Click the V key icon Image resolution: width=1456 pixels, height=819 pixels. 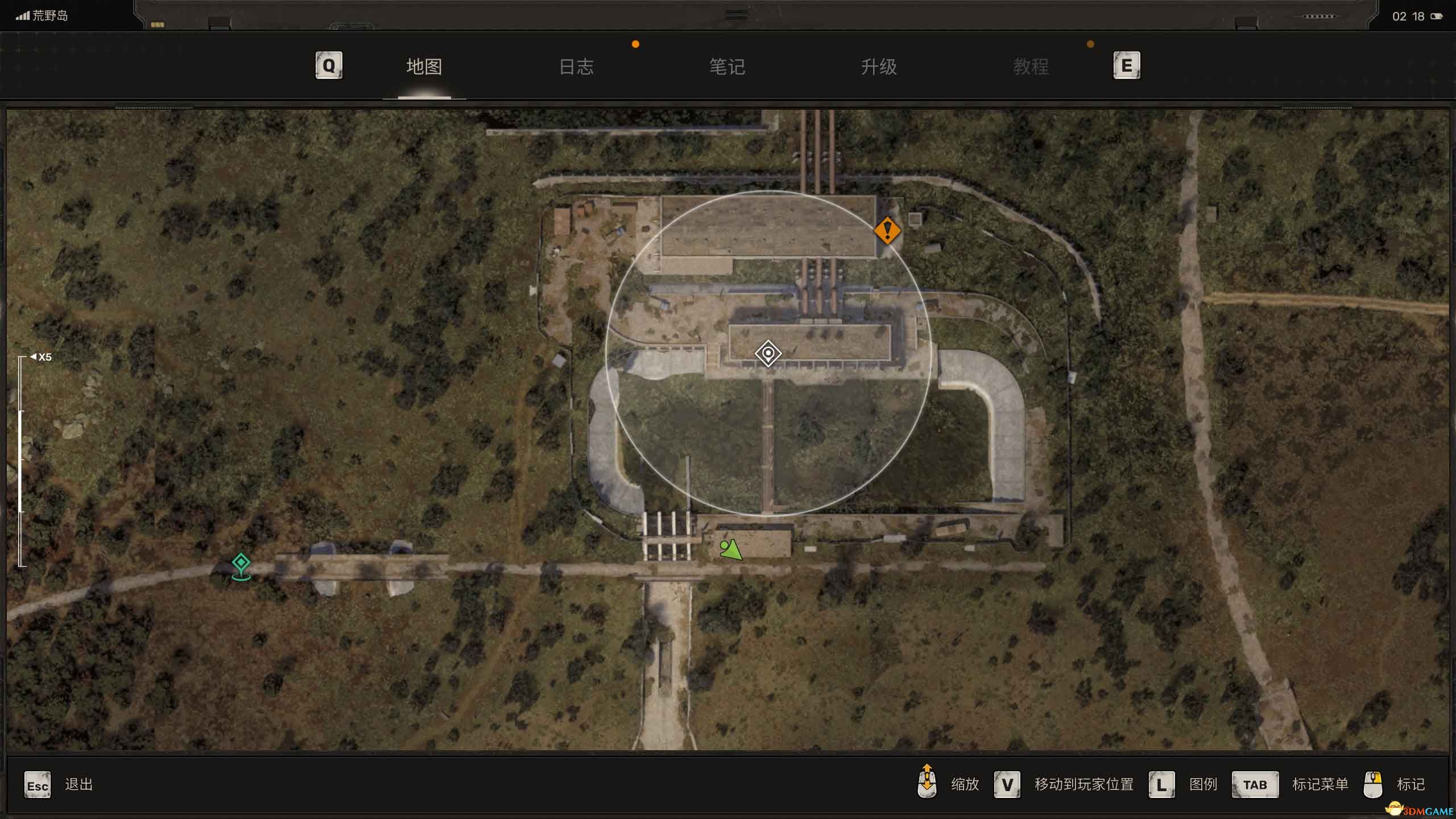click(x=1007, y=785)
